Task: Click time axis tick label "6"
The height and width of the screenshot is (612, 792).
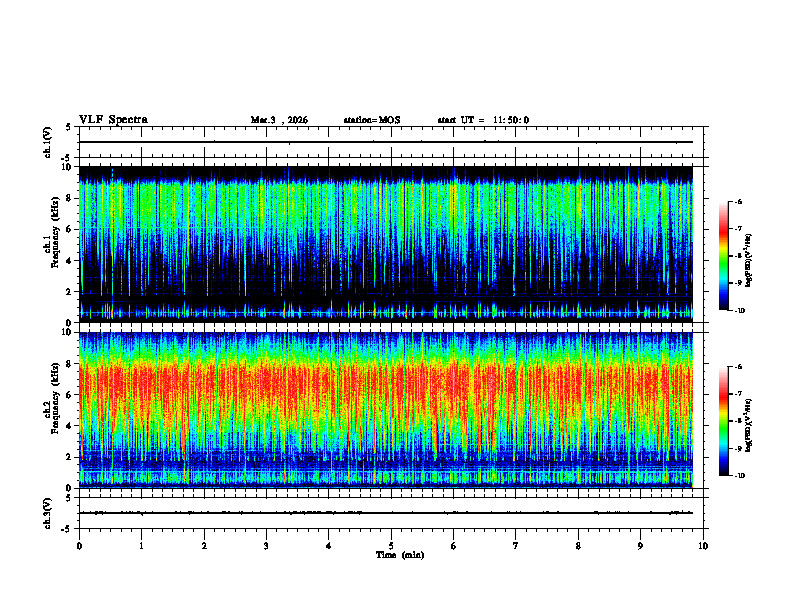Action: [454, 546]
